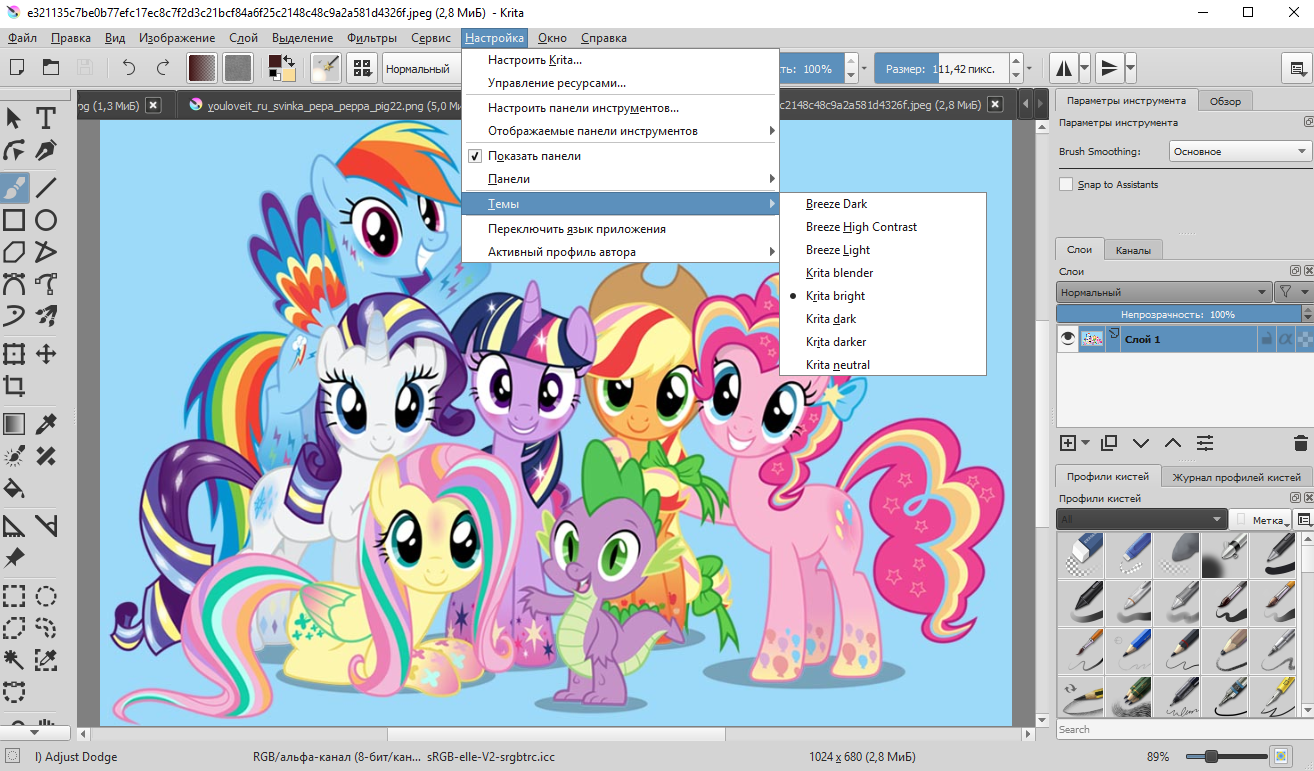Choose the Fill bucket tool
1314x771 pixels.
[14, 488]
